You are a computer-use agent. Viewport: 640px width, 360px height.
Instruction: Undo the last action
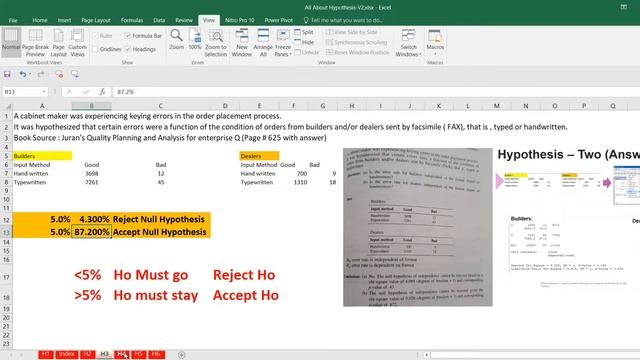coord(22,74)
